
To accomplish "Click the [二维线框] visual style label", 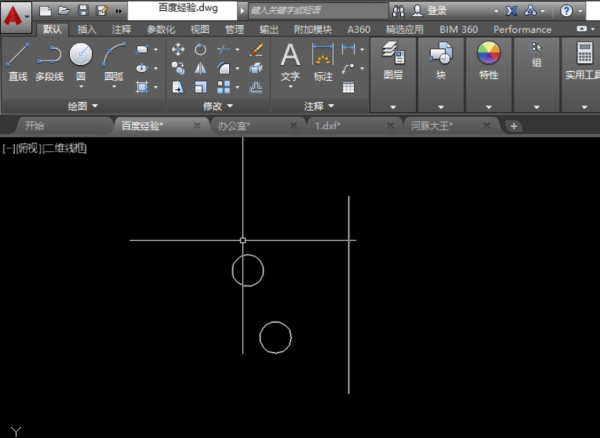I will click(x=65, y=148).
